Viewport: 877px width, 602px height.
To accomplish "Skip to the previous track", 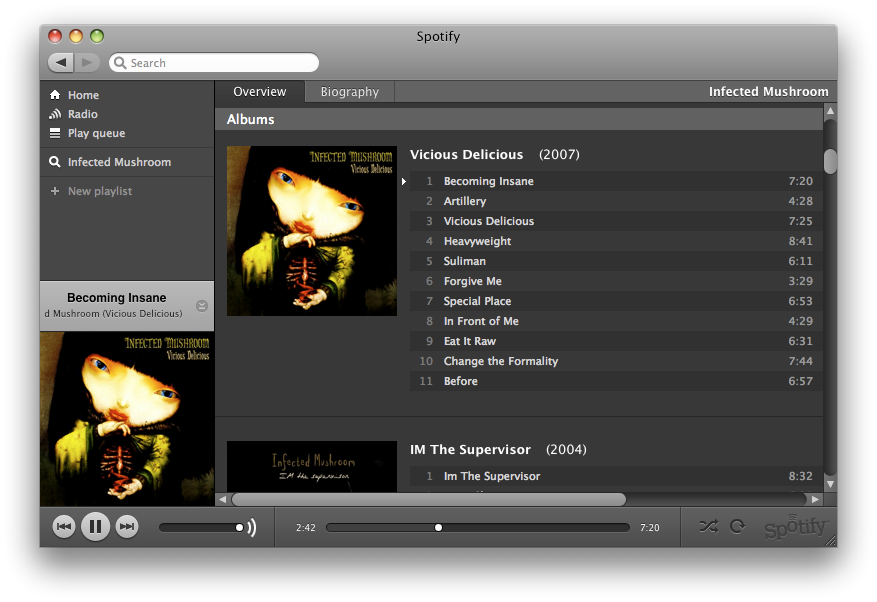I will coord(64,526).
